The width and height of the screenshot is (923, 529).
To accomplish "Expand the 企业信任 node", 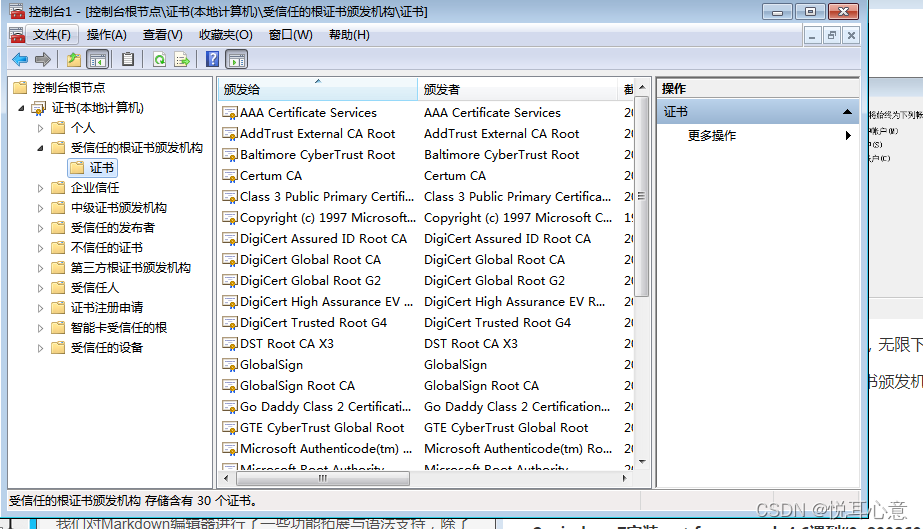I will (x=41, y=188).
